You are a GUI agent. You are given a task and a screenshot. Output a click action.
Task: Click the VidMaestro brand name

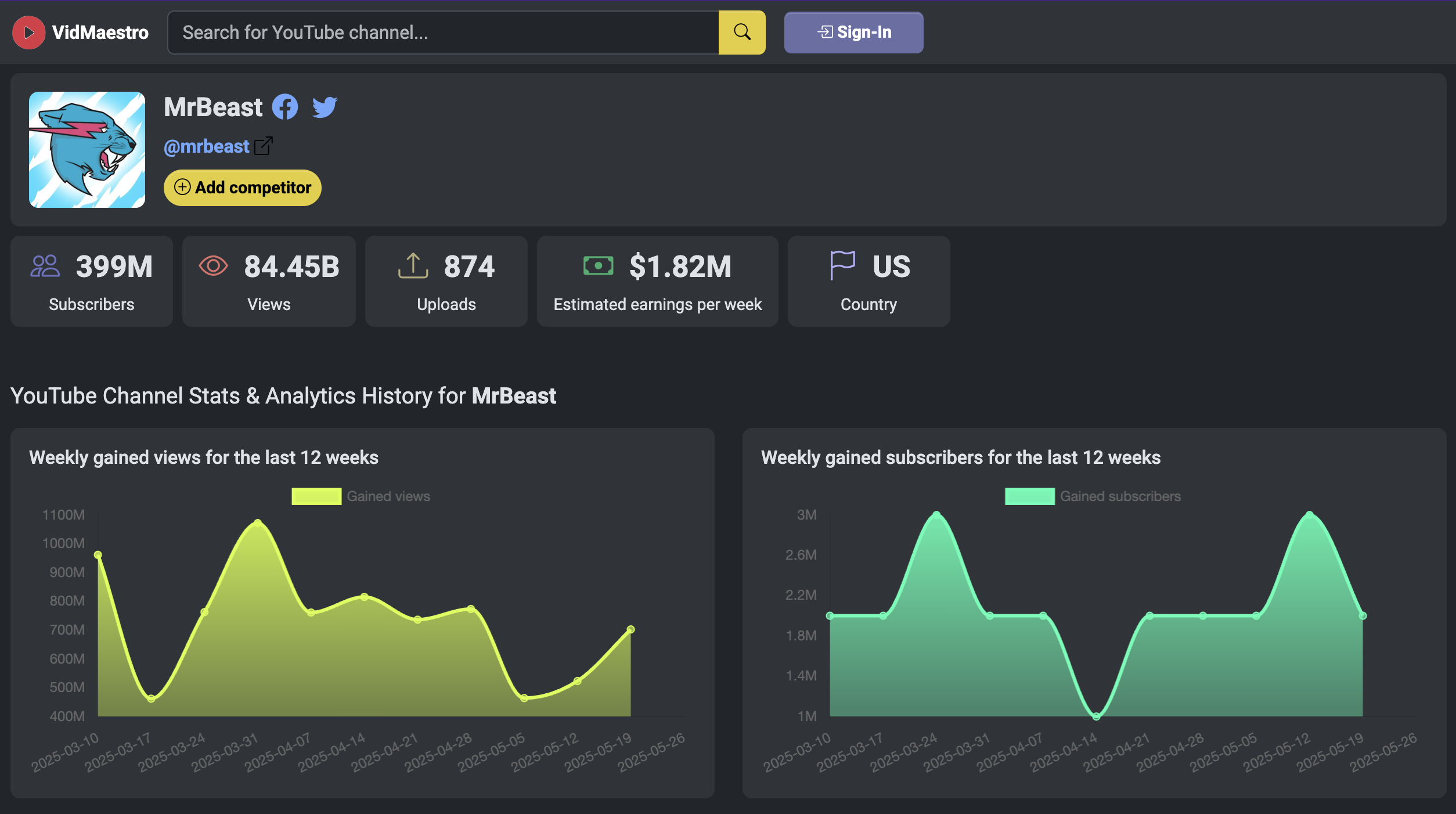point(100,33)
